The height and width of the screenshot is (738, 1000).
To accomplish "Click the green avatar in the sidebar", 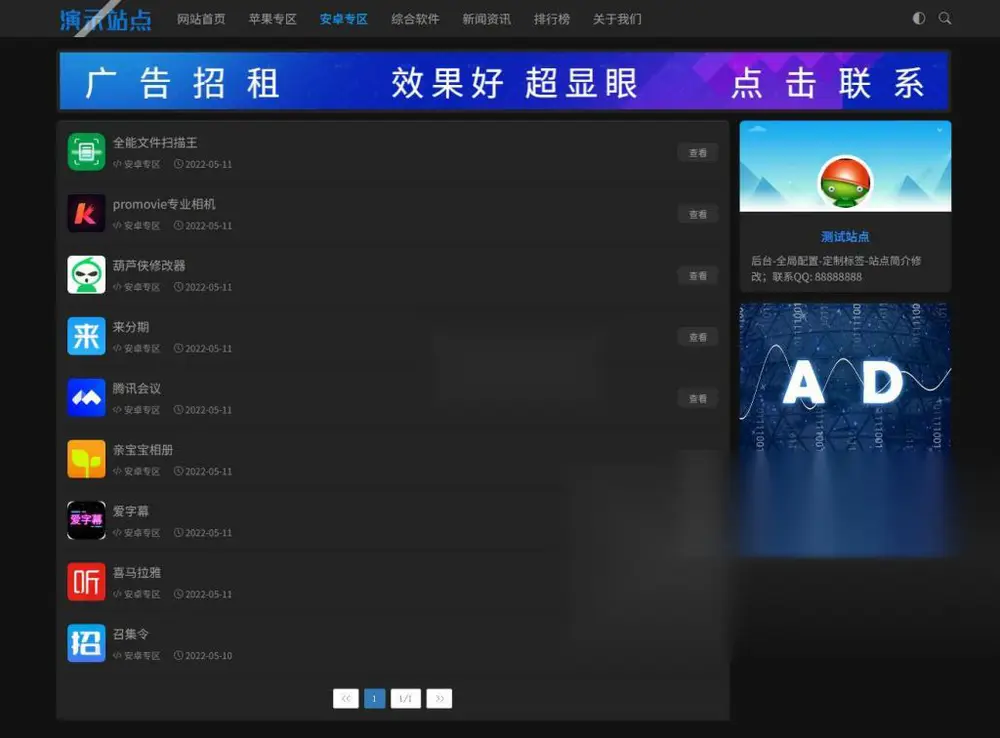I will tap(845, 182).
